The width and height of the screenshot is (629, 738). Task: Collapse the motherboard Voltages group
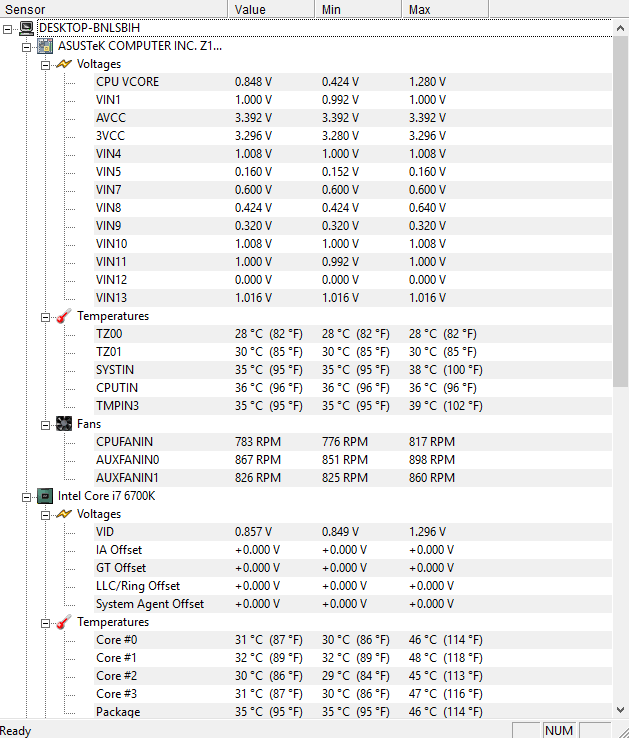45,65
